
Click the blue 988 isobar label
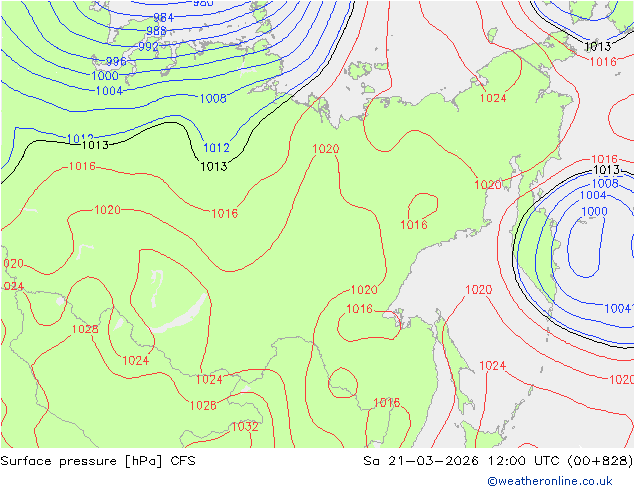pos(156,31)
